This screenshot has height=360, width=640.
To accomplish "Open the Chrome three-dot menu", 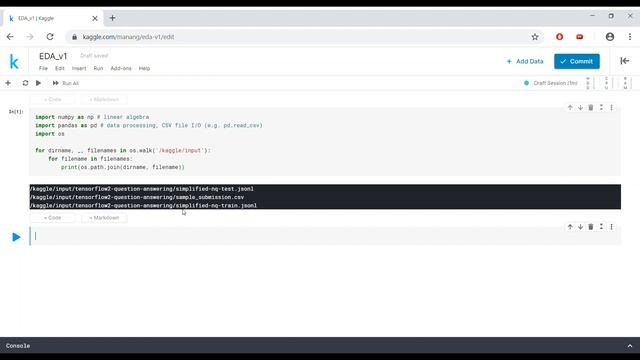I will pyautogui.click(x=630, y=37).
